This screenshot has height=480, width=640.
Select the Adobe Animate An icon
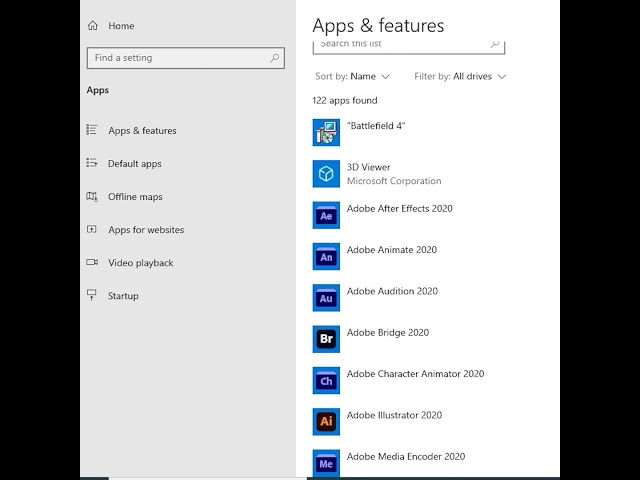pyautogui.click(x=326, y=256)
